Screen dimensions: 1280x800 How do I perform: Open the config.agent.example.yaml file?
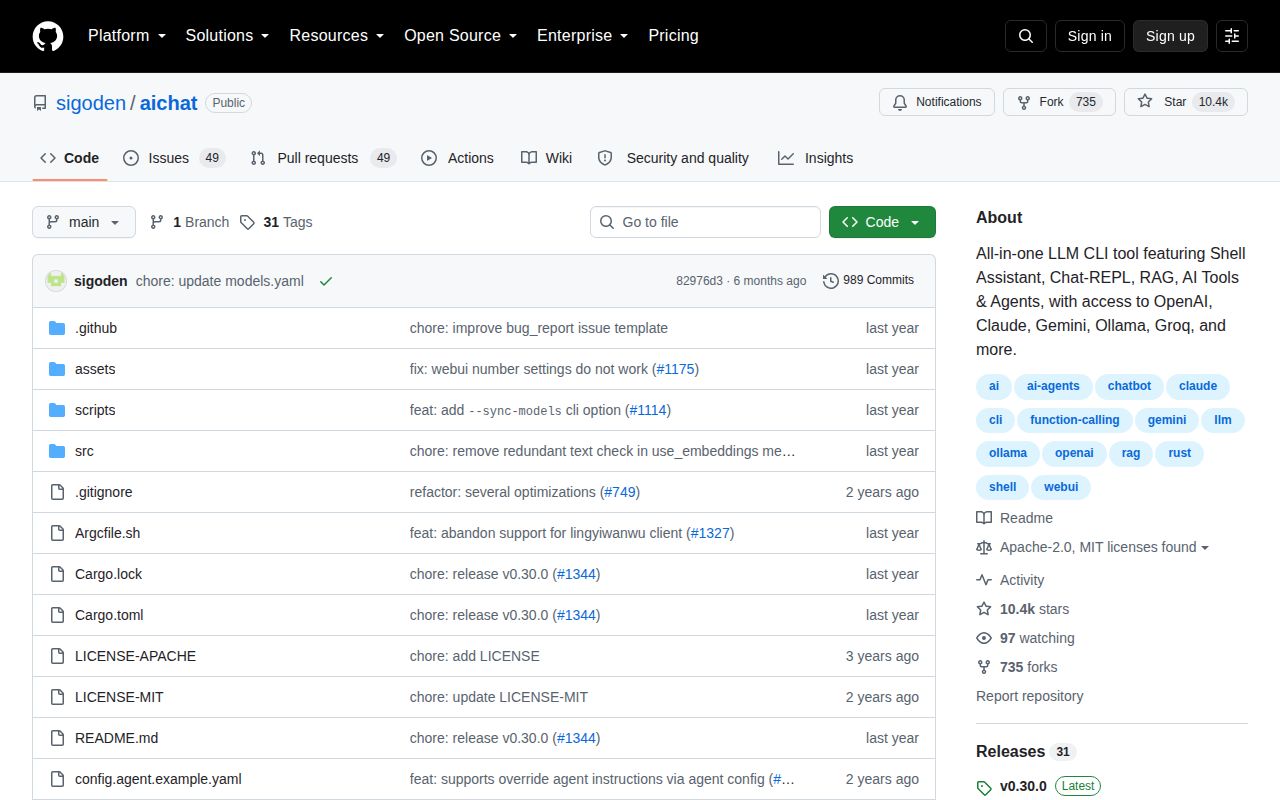[158, 779]
